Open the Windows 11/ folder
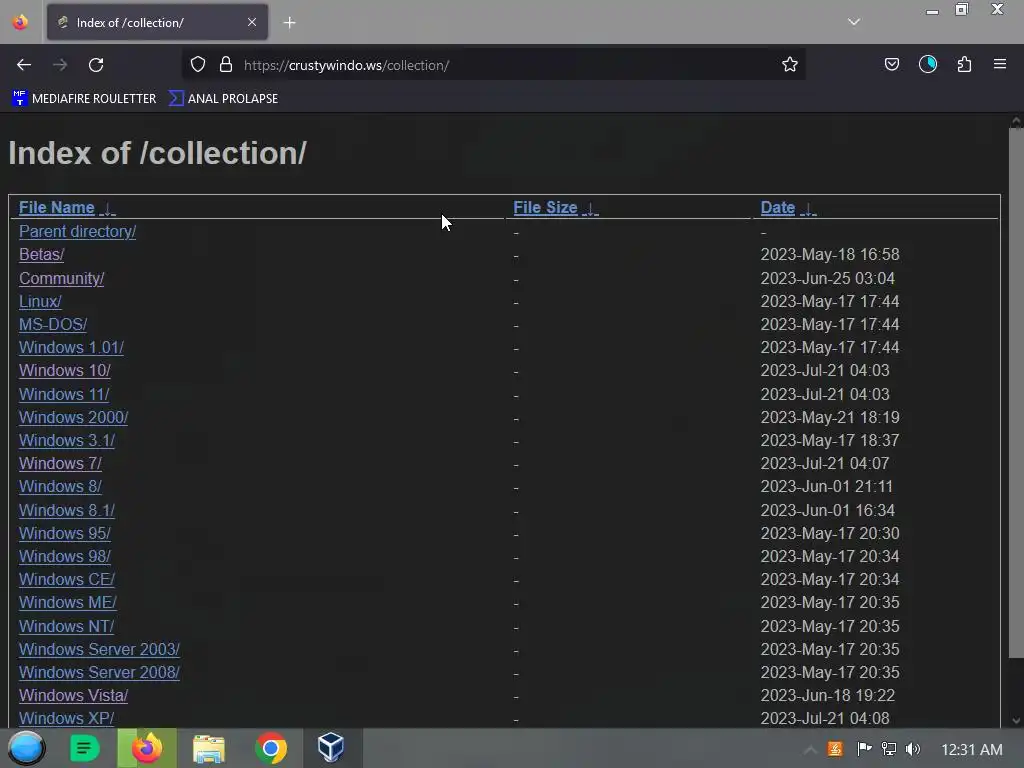 tap(64, 394)
